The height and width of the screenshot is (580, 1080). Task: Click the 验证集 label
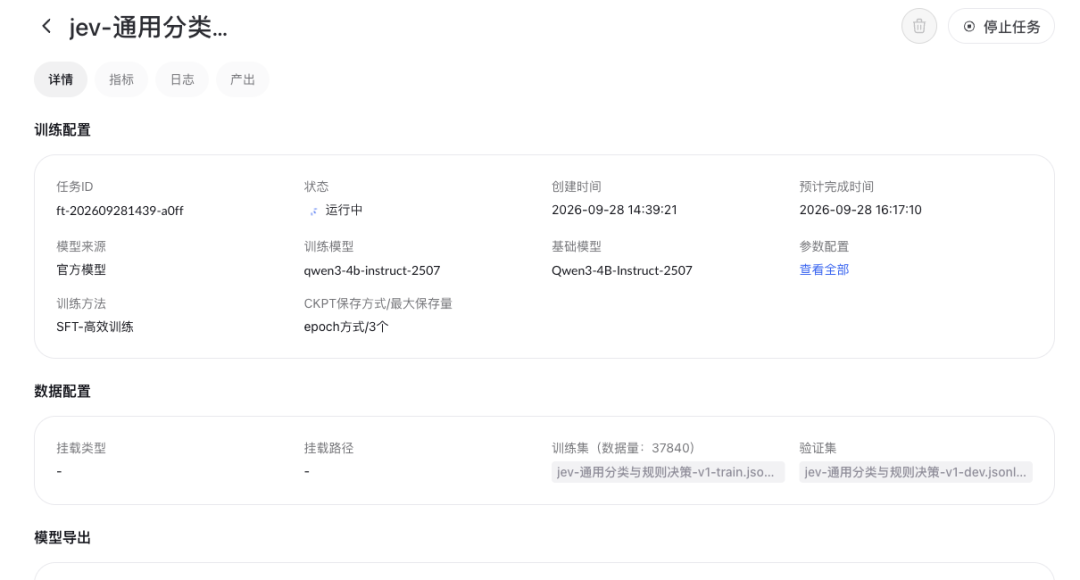coord(818,448)
